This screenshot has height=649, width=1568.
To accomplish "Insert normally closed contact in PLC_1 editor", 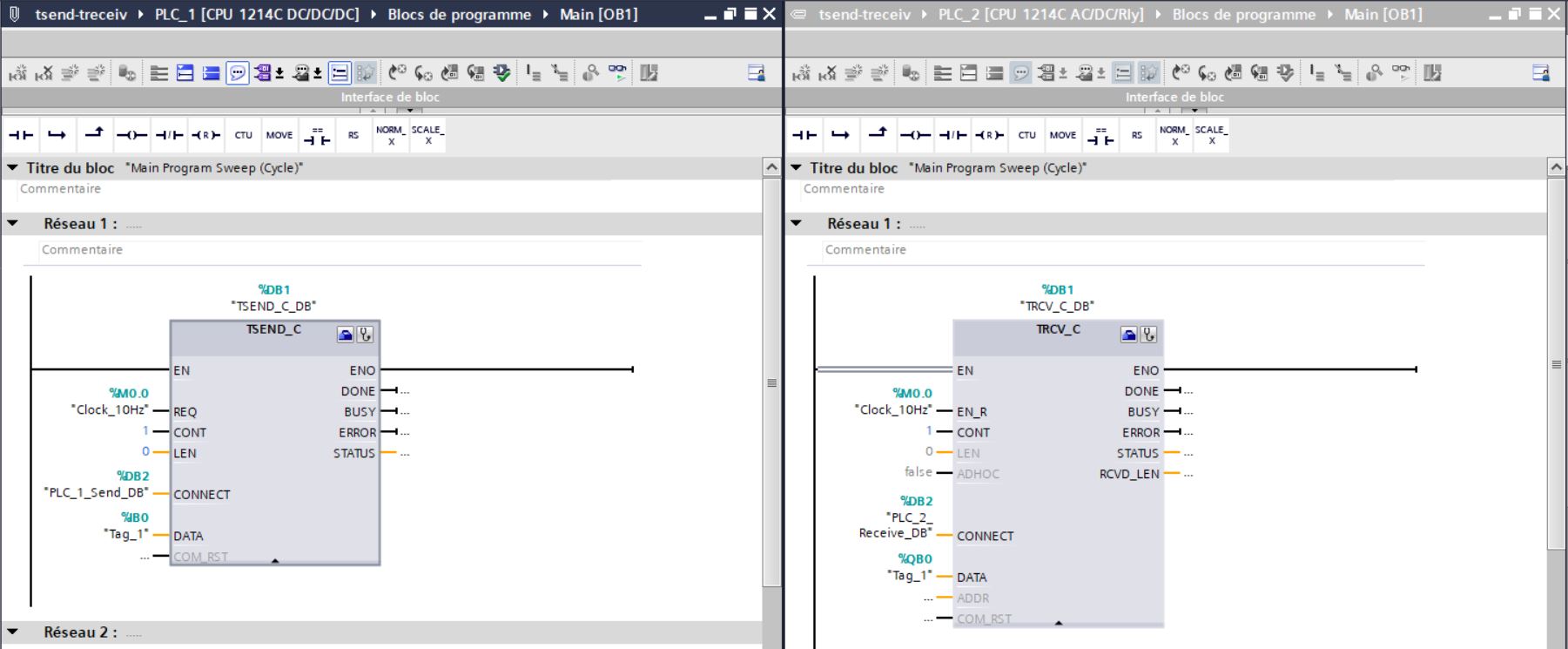I will 169,135.
